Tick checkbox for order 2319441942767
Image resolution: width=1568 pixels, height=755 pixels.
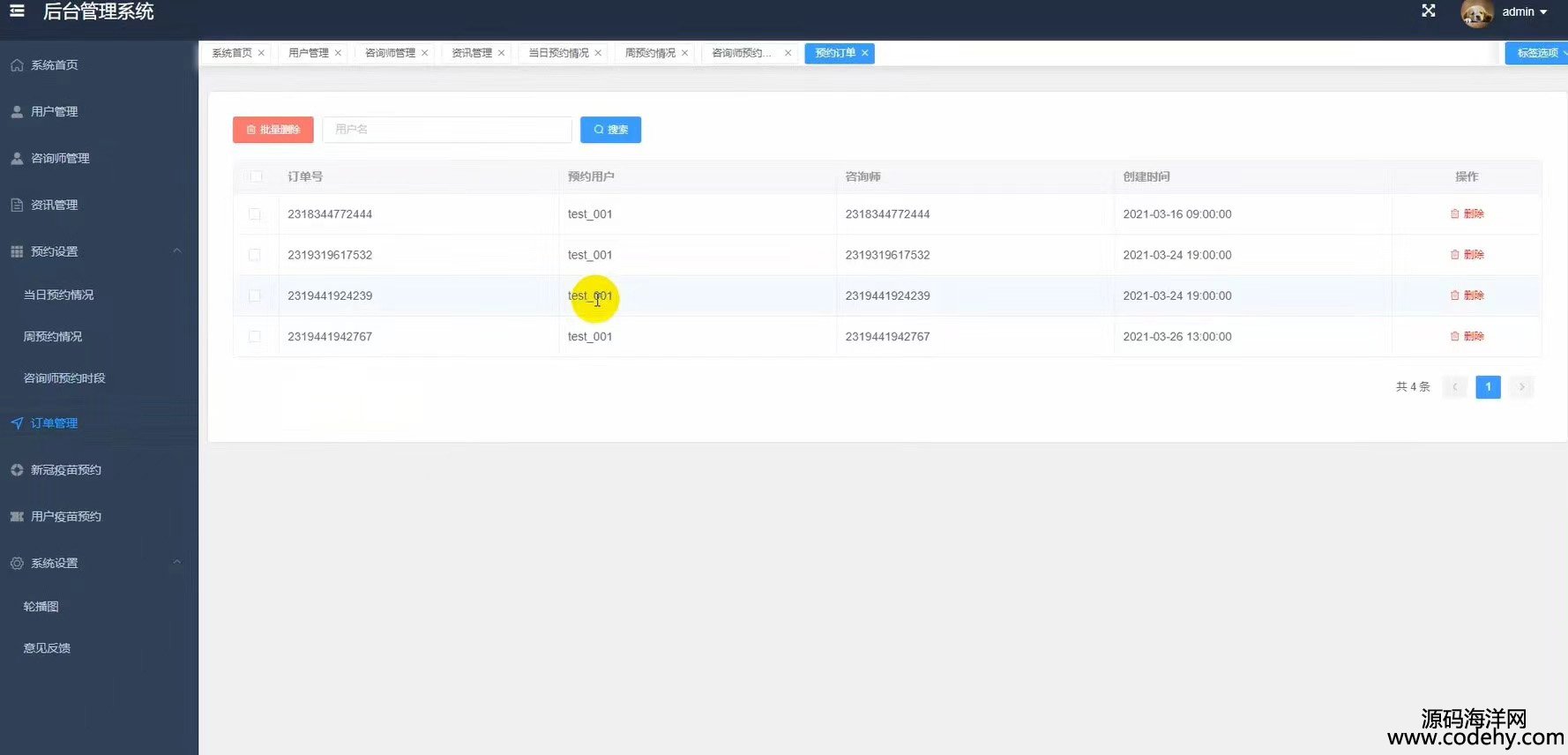pos(255,337)
